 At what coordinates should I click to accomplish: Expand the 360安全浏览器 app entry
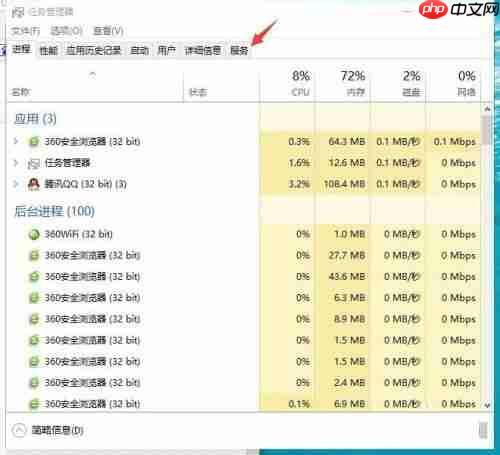point(16,141)
